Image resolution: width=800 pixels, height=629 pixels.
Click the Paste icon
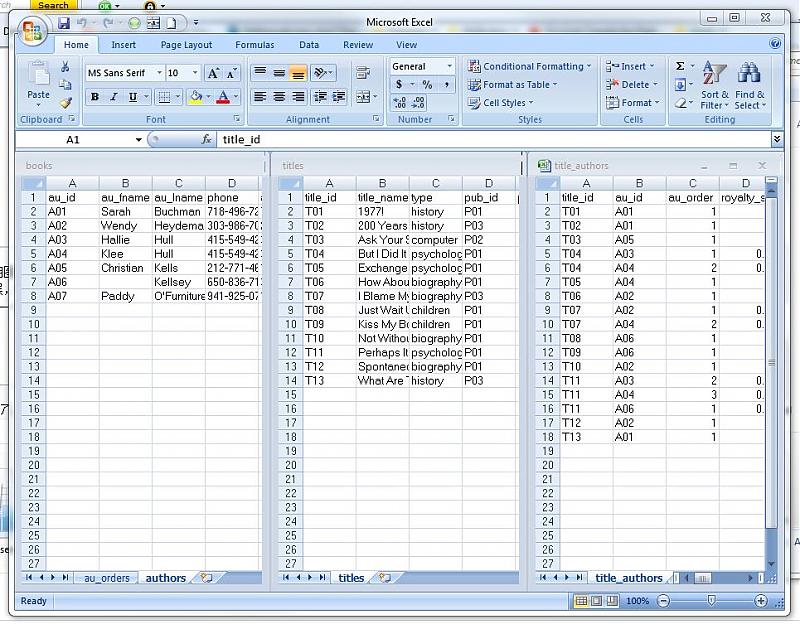(38, 80)
